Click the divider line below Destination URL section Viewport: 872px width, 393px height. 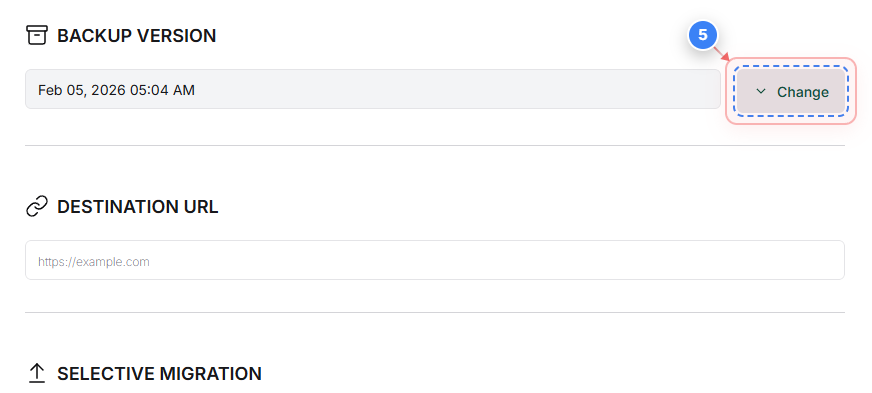pyautogui.click(x=435, y=312)
